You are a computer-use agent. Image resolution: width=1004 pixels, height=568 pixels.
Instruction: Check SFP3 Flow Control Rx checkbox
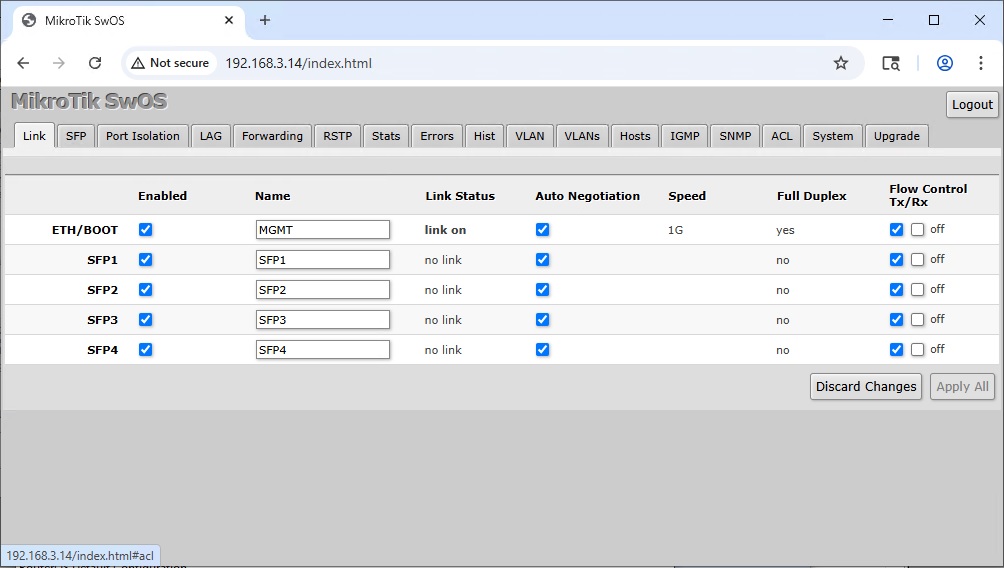[x=918, y=320]
